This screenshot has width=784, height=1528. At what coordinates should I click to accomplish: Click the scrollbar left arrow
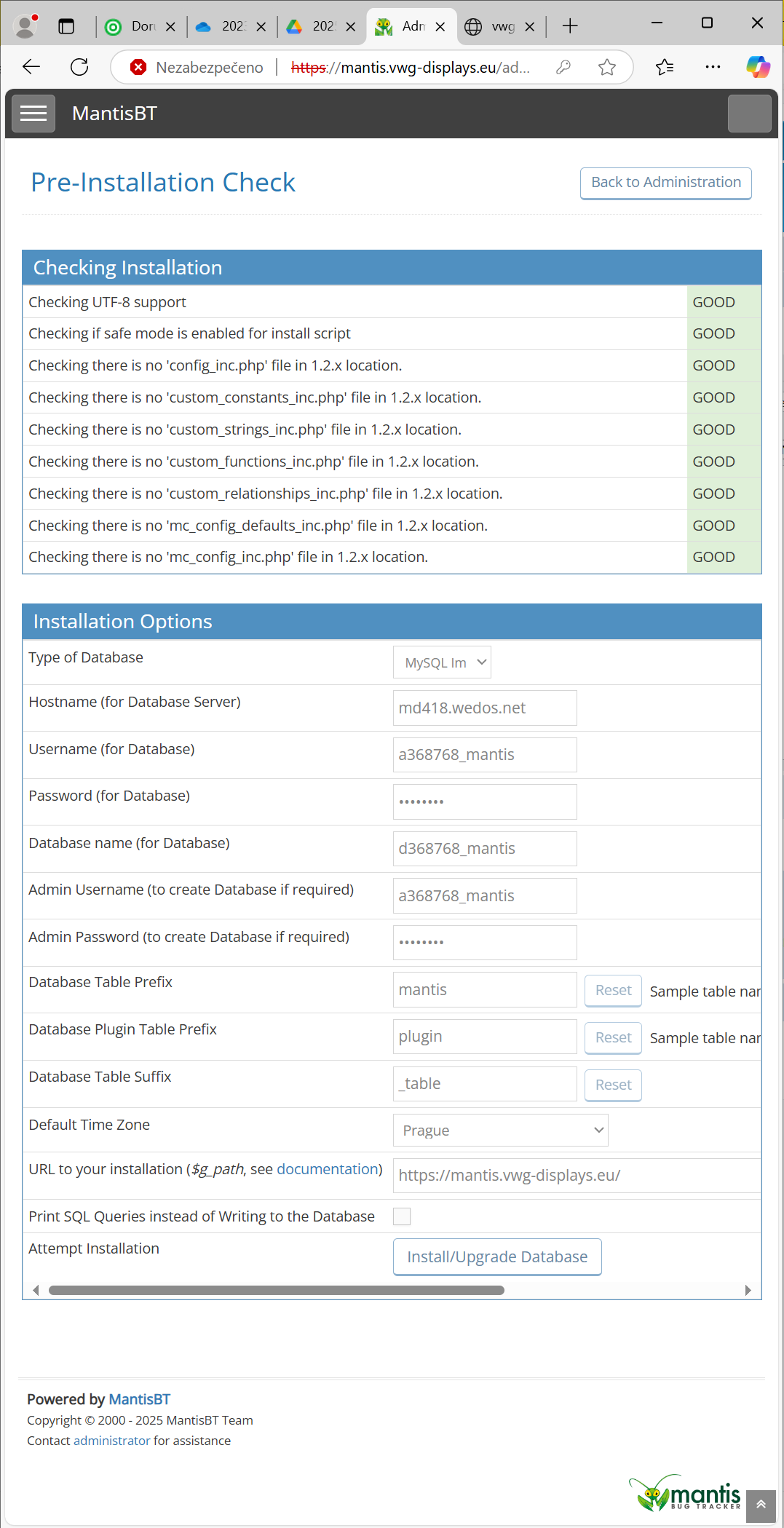36,1290
